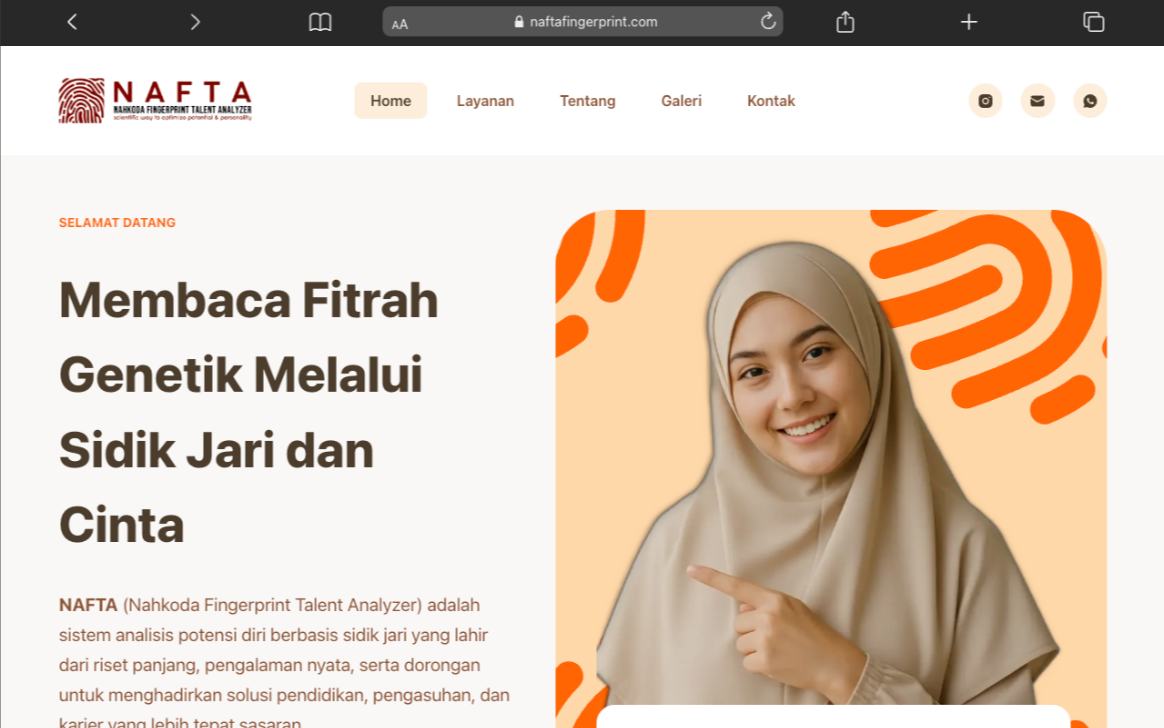Show the tab overview icon
This screenshot has width=1164, height=728.
coord(1093,22)
